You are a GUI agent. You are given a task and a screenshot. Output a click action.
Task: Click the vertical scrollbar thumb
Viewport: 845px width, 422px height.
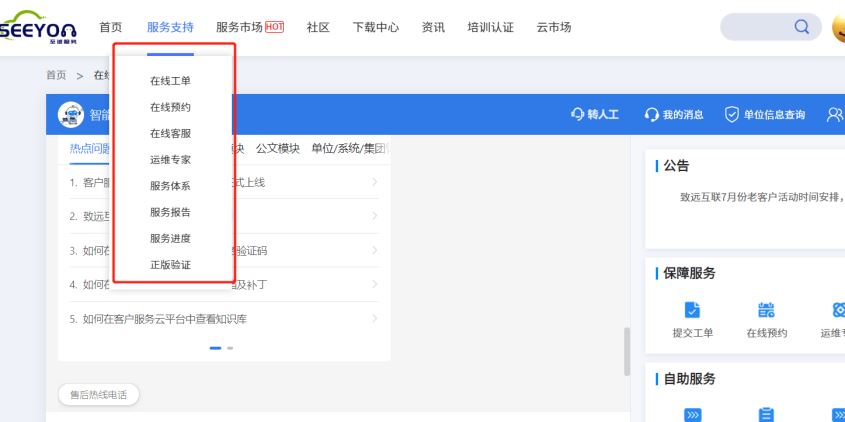coord(627,350)
